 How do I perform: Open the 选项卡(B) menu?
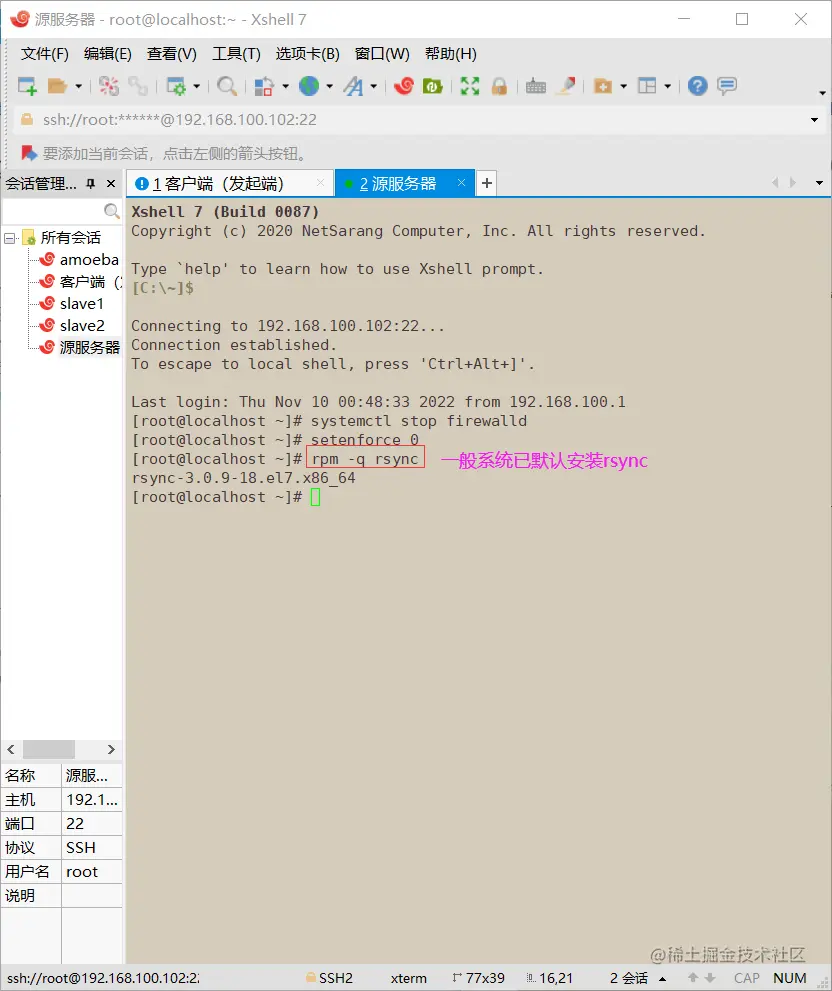[x=307, y=54]
